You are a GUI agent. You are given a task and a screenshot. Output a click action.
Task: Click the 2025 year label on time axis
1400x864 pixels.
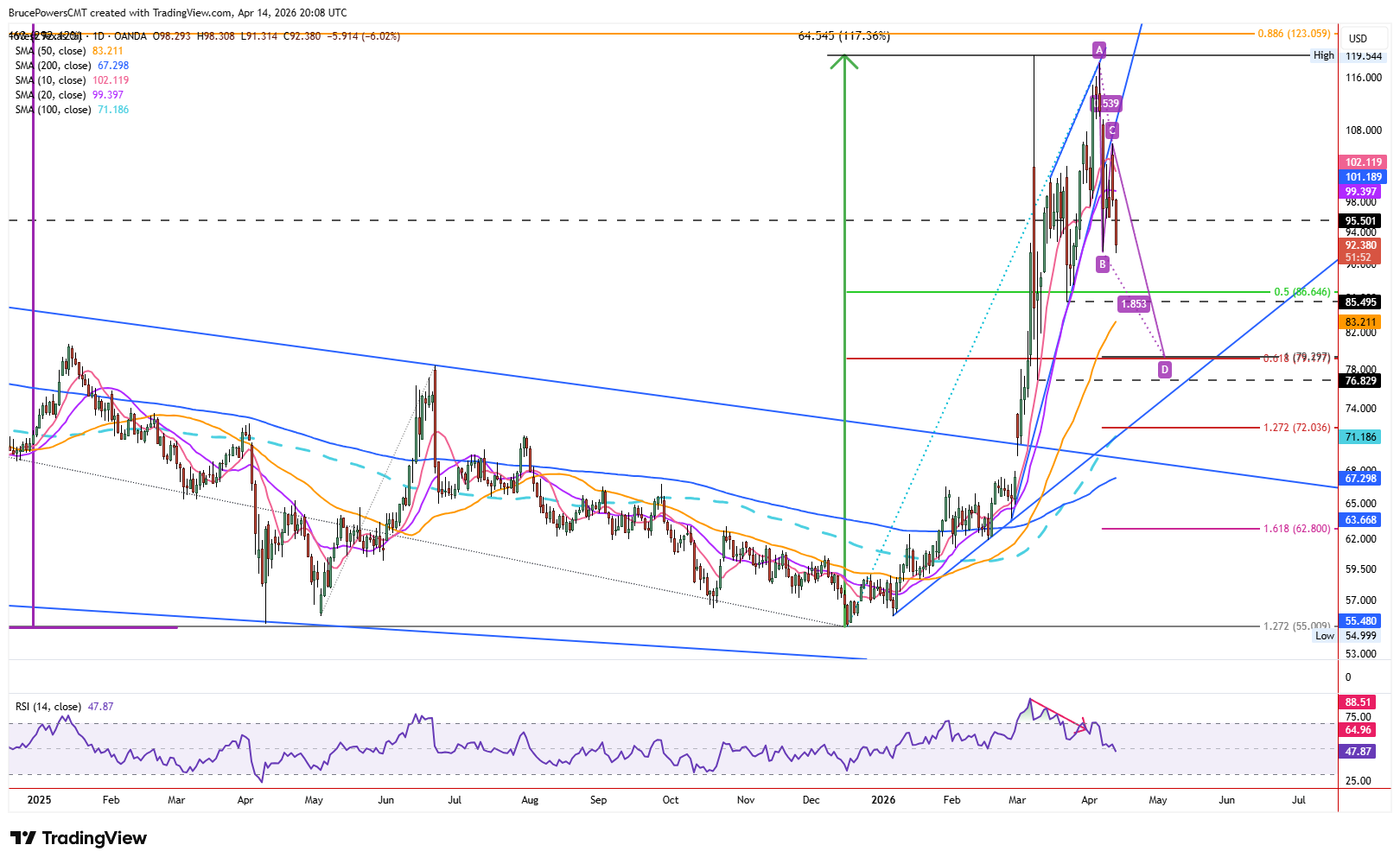pos(39,800)
